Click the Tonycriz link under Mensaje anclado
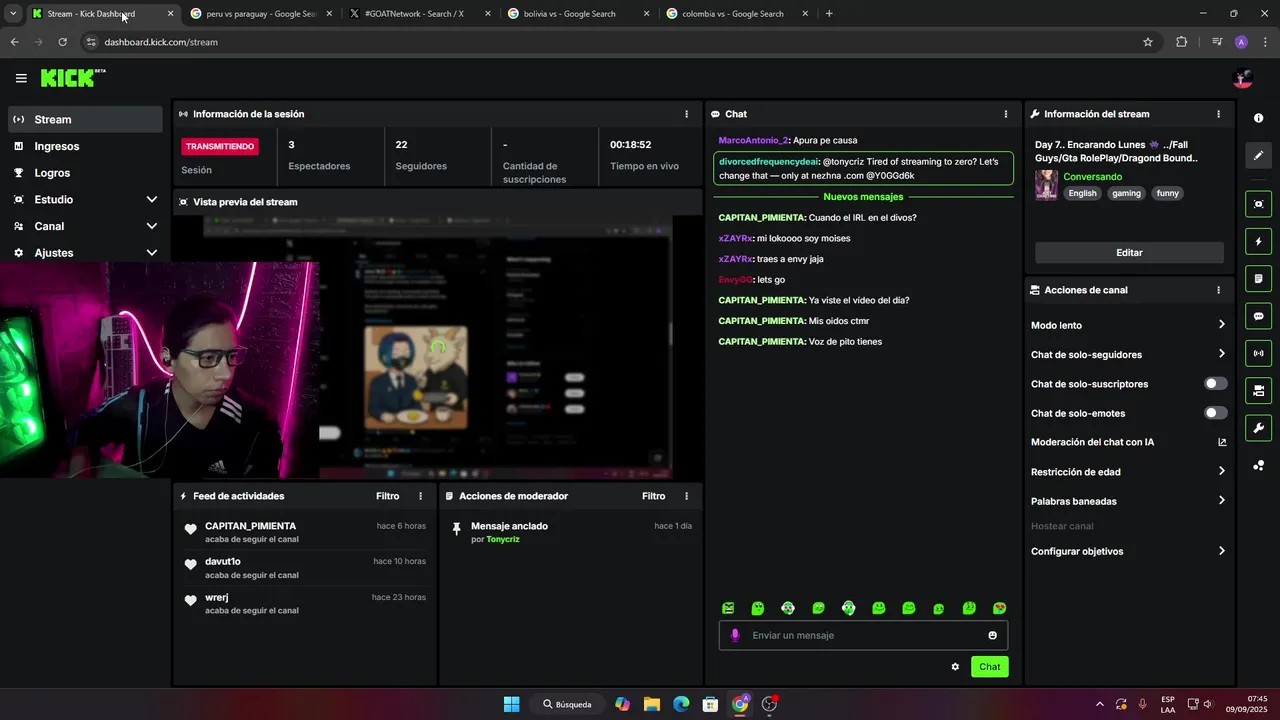The width and height of the screenshot is (1280, 720). pyautogui.click(x=503, y=539)
